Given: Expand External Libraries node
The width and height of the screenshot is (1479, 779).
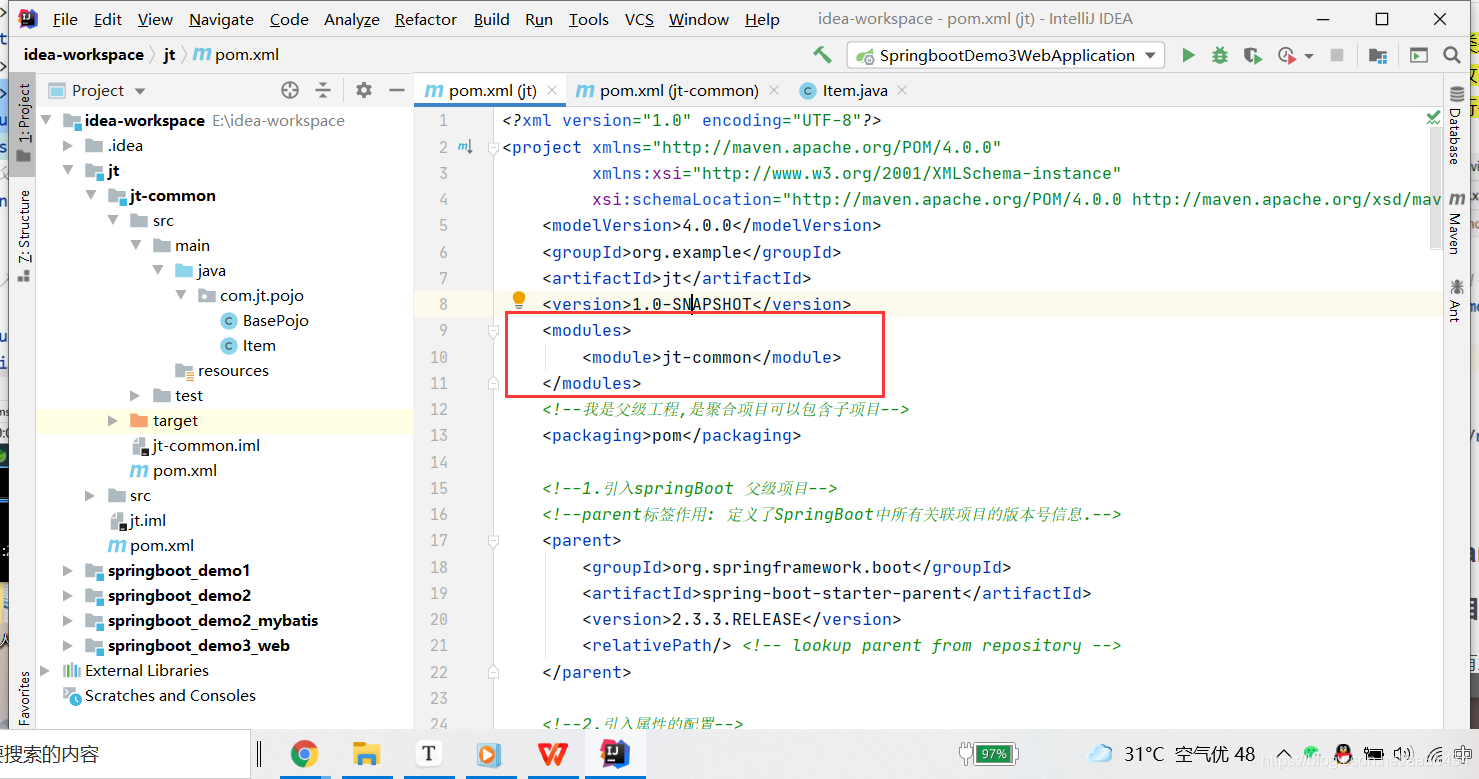Looking at the screenshot, I should tap(45, 671).
